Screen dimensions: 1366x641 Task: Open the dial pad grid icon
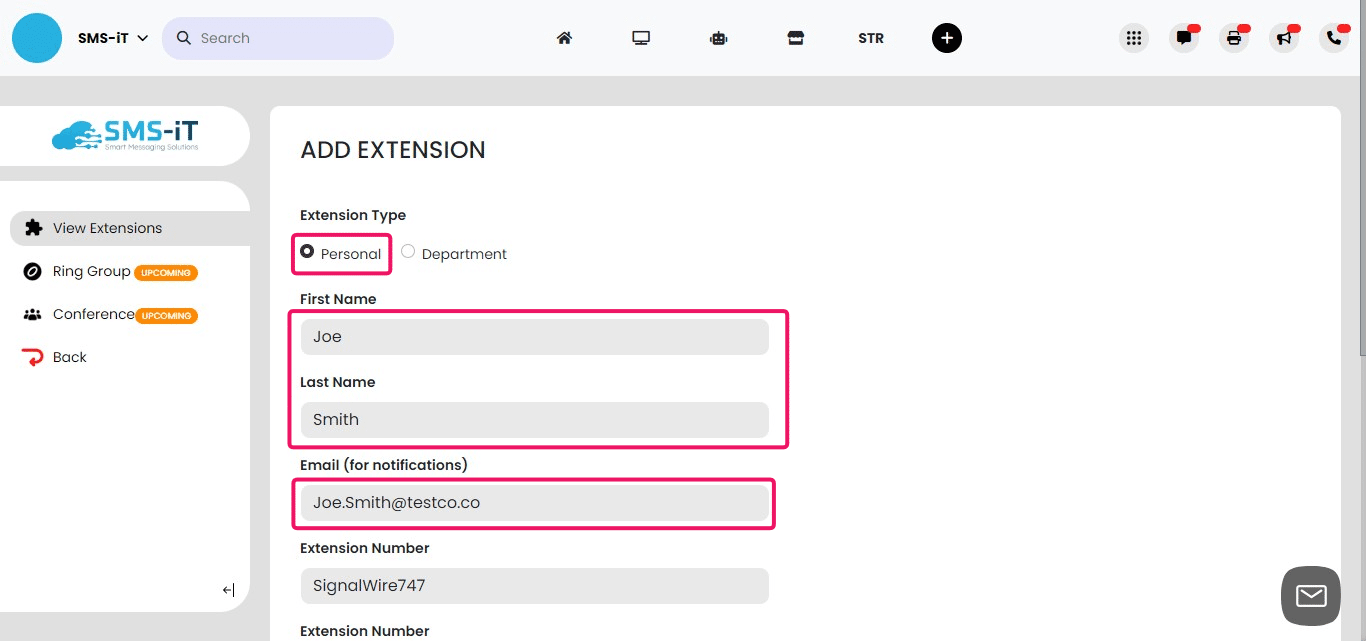1133,37
